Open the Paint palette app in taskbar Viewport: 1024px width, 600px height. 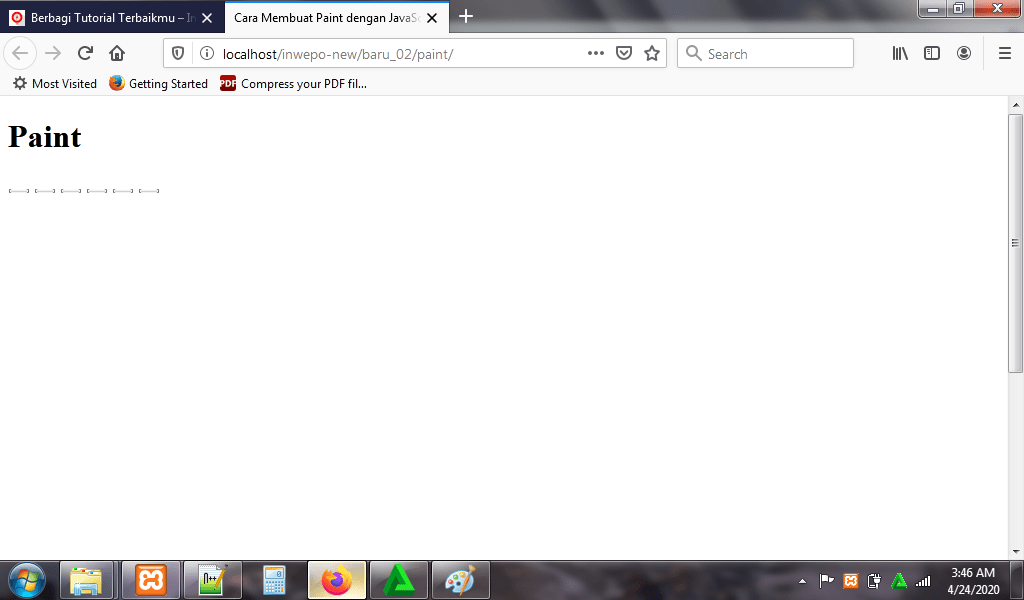pyautogui.click(x=460, y=580)
